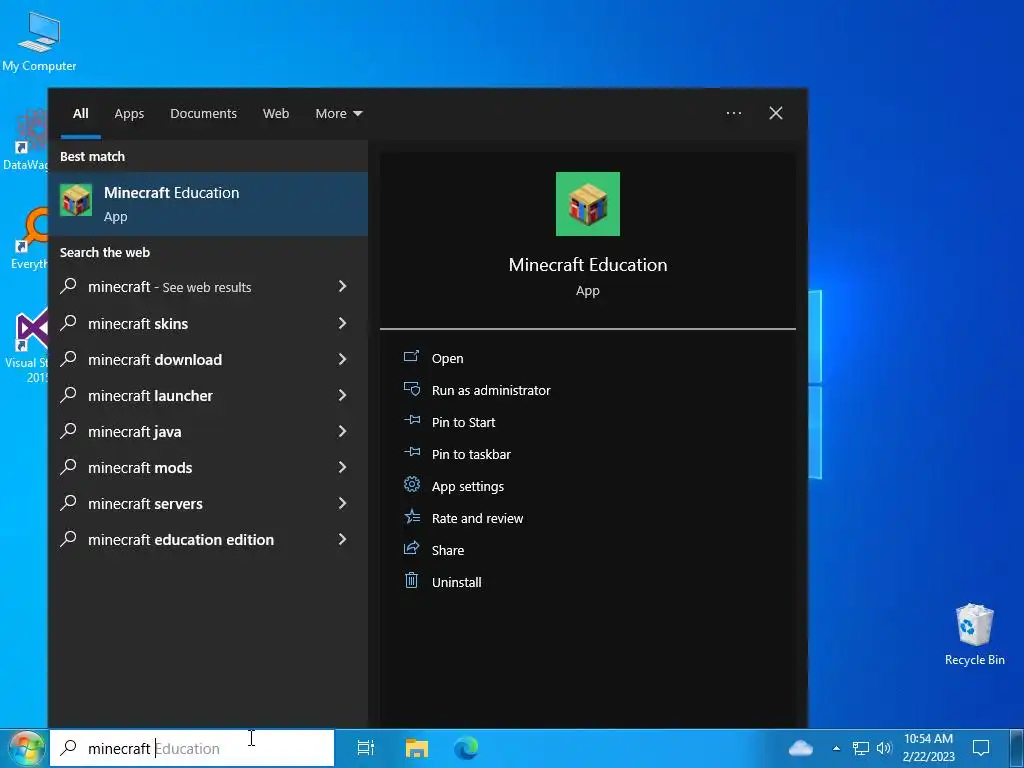This screenshot has width=1024, height=768.
Task: Open the notification center icon
Action: pyautogui.click(x=981, y=748)
